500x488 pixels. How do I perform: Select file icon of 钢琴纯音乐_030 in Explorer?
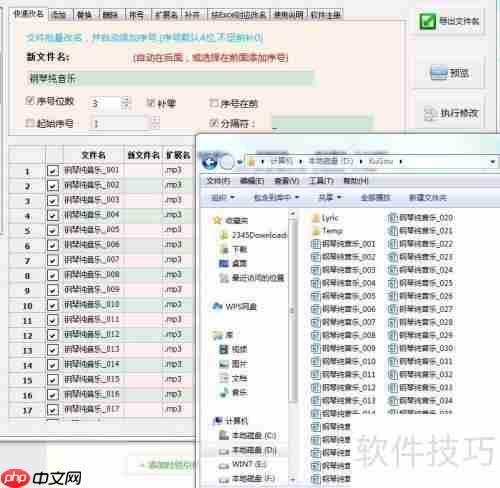click(393, 348)
